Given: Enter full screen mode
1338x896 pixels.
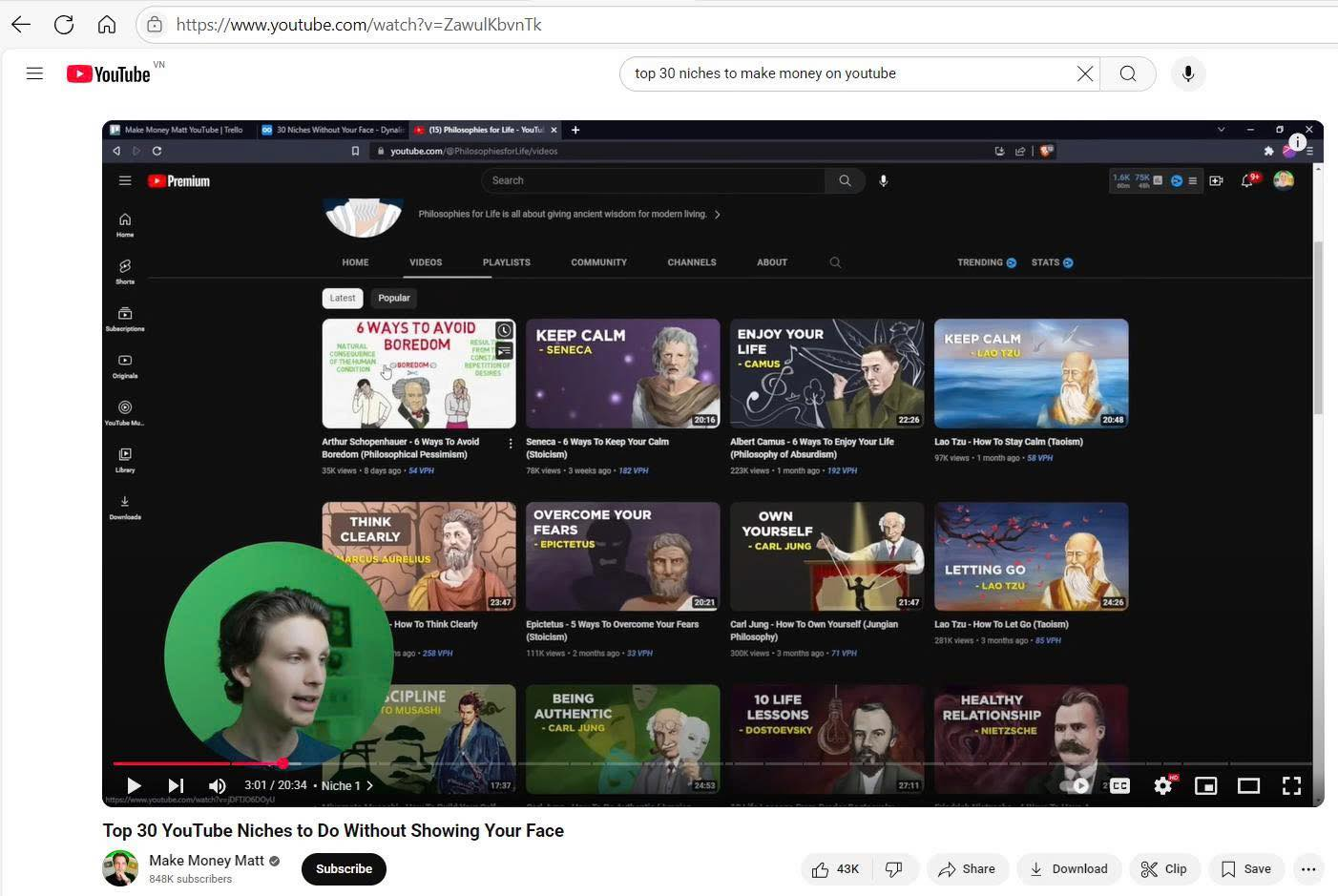Looking at the screenshot, I should pos(1291,785).
